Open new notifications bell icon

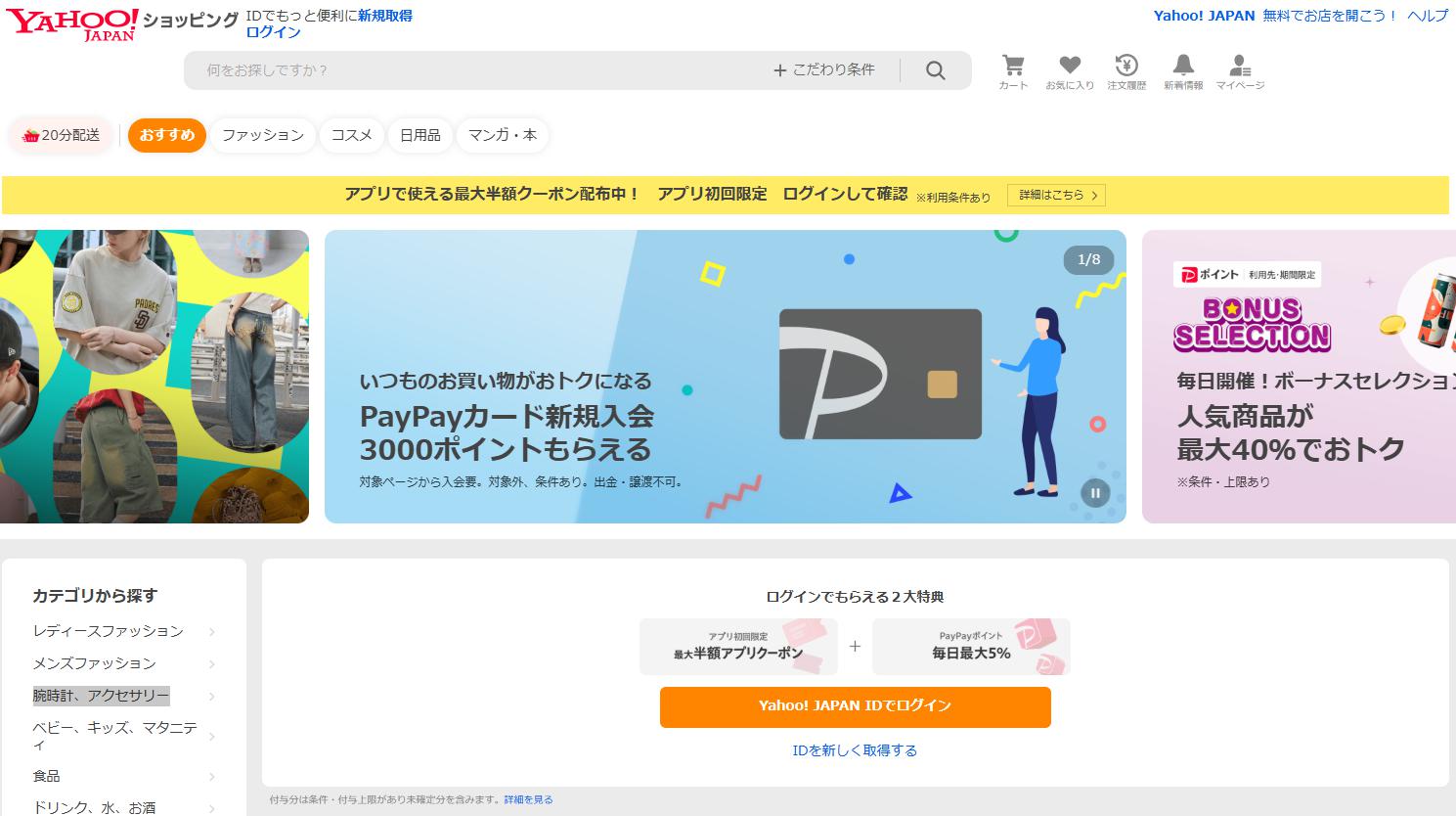pyautogui.click(x=1183, y=72)
